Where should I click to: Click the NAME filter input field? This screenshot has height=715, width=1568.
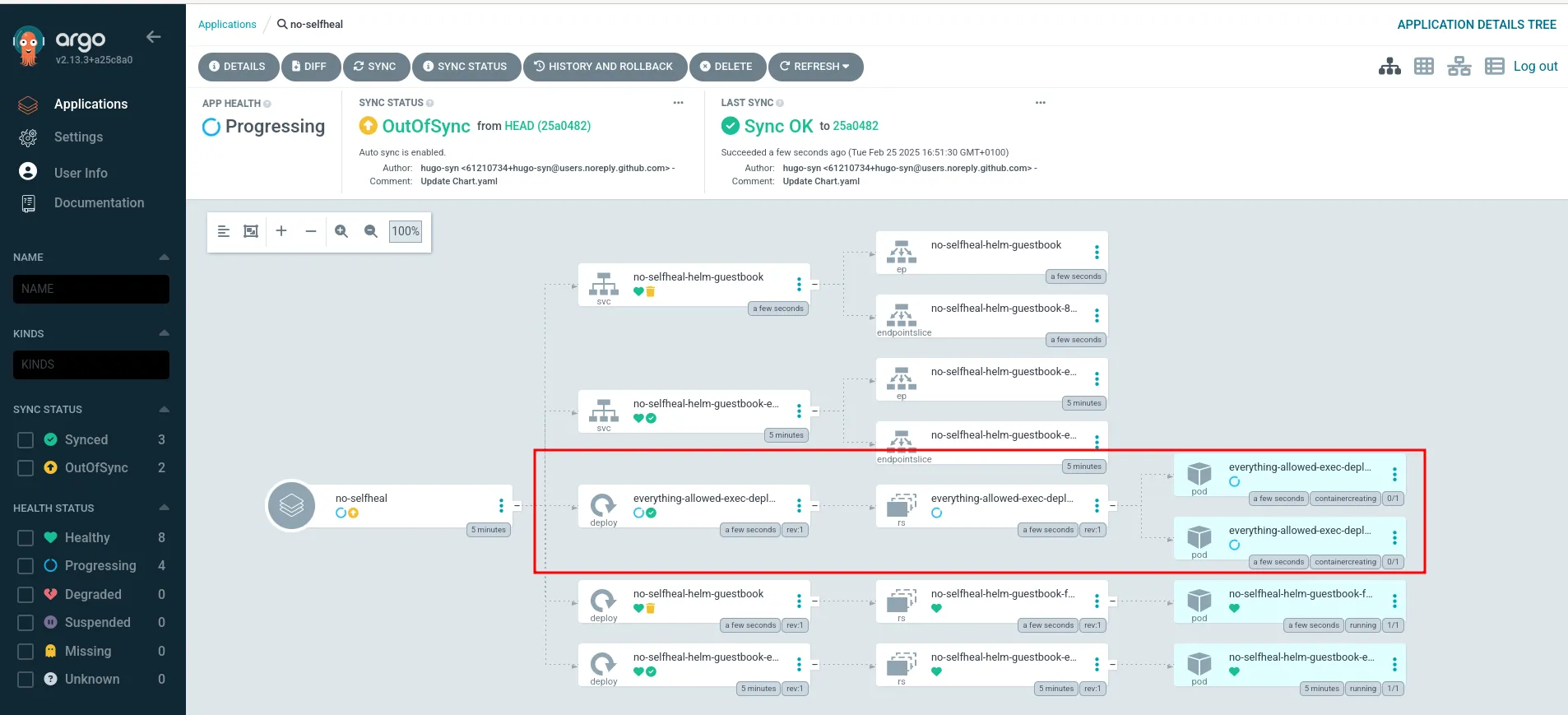91,289
